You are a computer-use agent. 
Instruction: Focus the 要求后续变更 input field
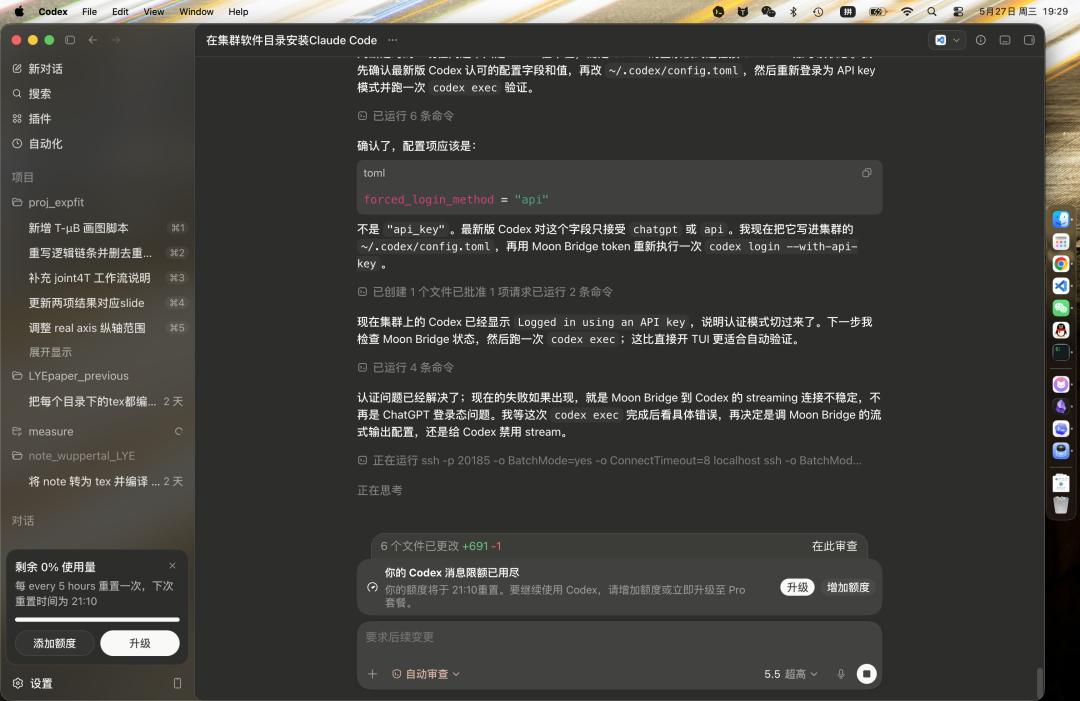click(x=619, y=638)
